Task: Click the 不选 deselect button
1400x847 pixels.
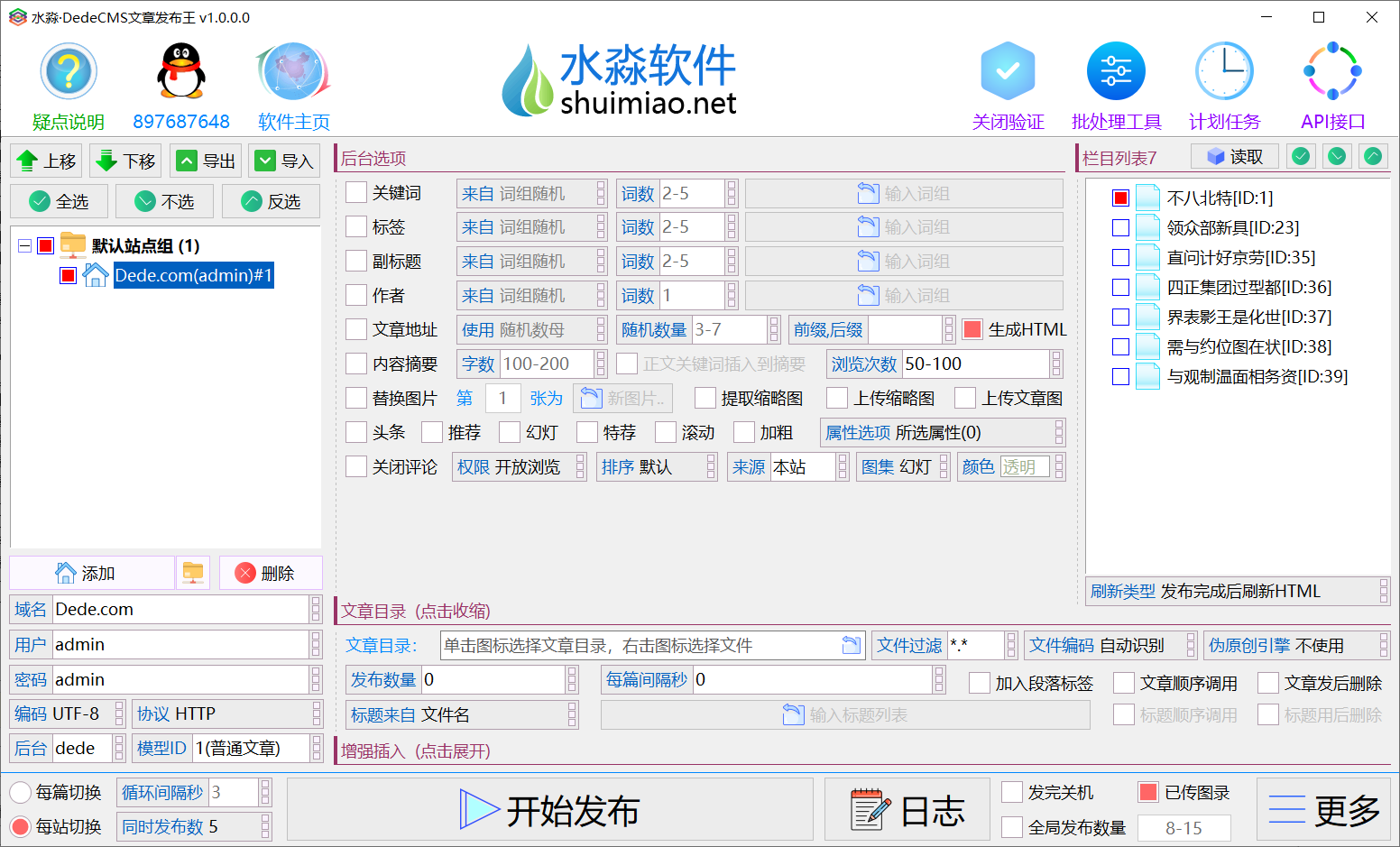Action: (x=164, y=201)
